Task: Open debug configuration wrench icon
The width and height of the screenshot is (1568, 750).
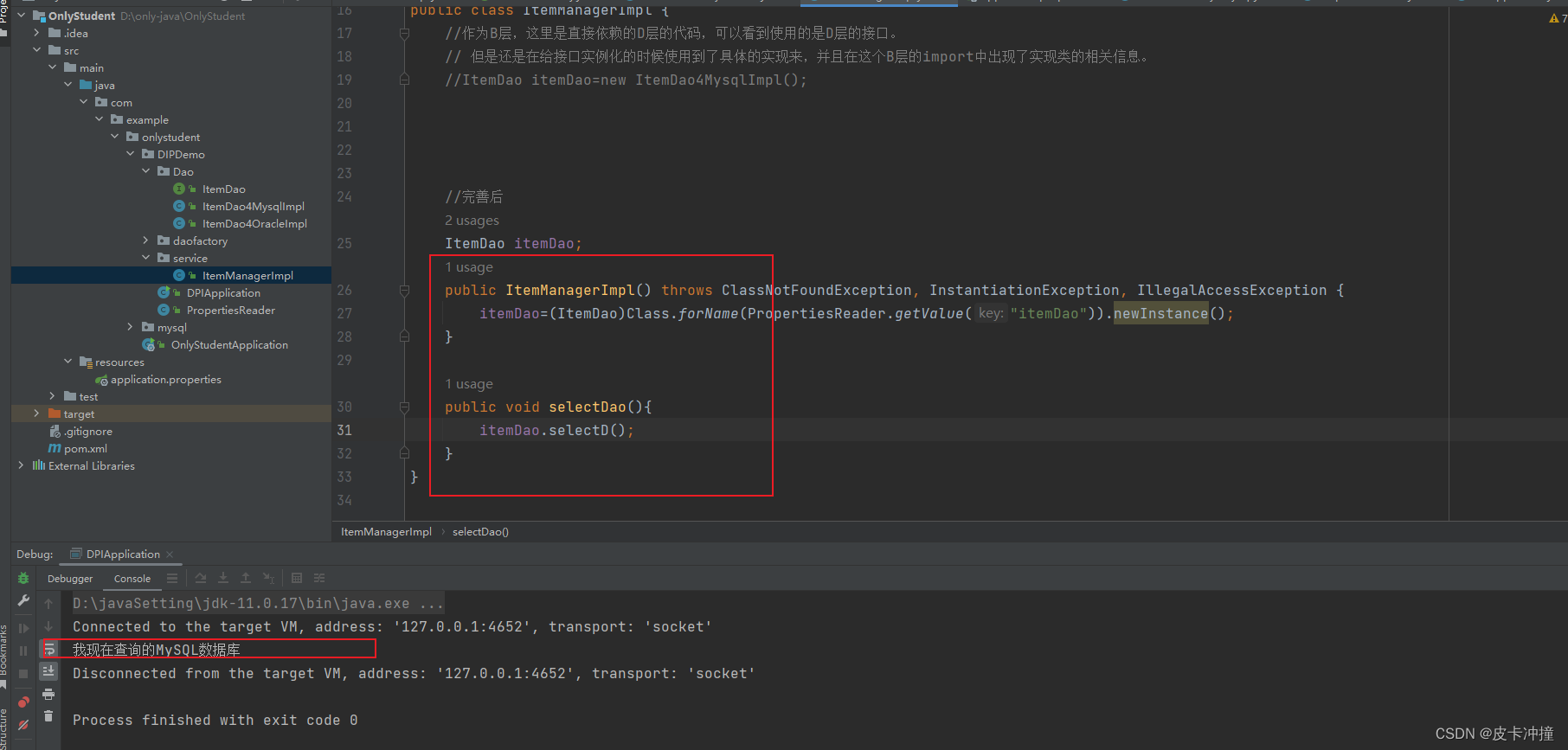Action: tap(23, 600)
